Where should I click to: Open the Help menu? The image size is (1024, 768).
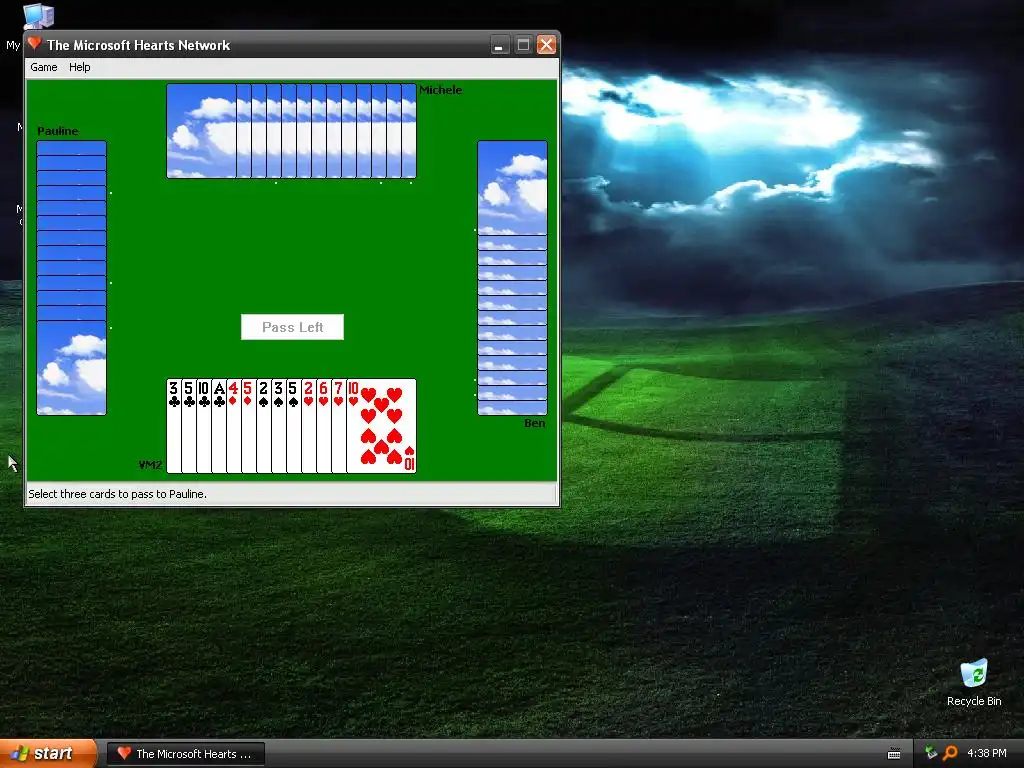pyautogui.click(x=80, y=67)
